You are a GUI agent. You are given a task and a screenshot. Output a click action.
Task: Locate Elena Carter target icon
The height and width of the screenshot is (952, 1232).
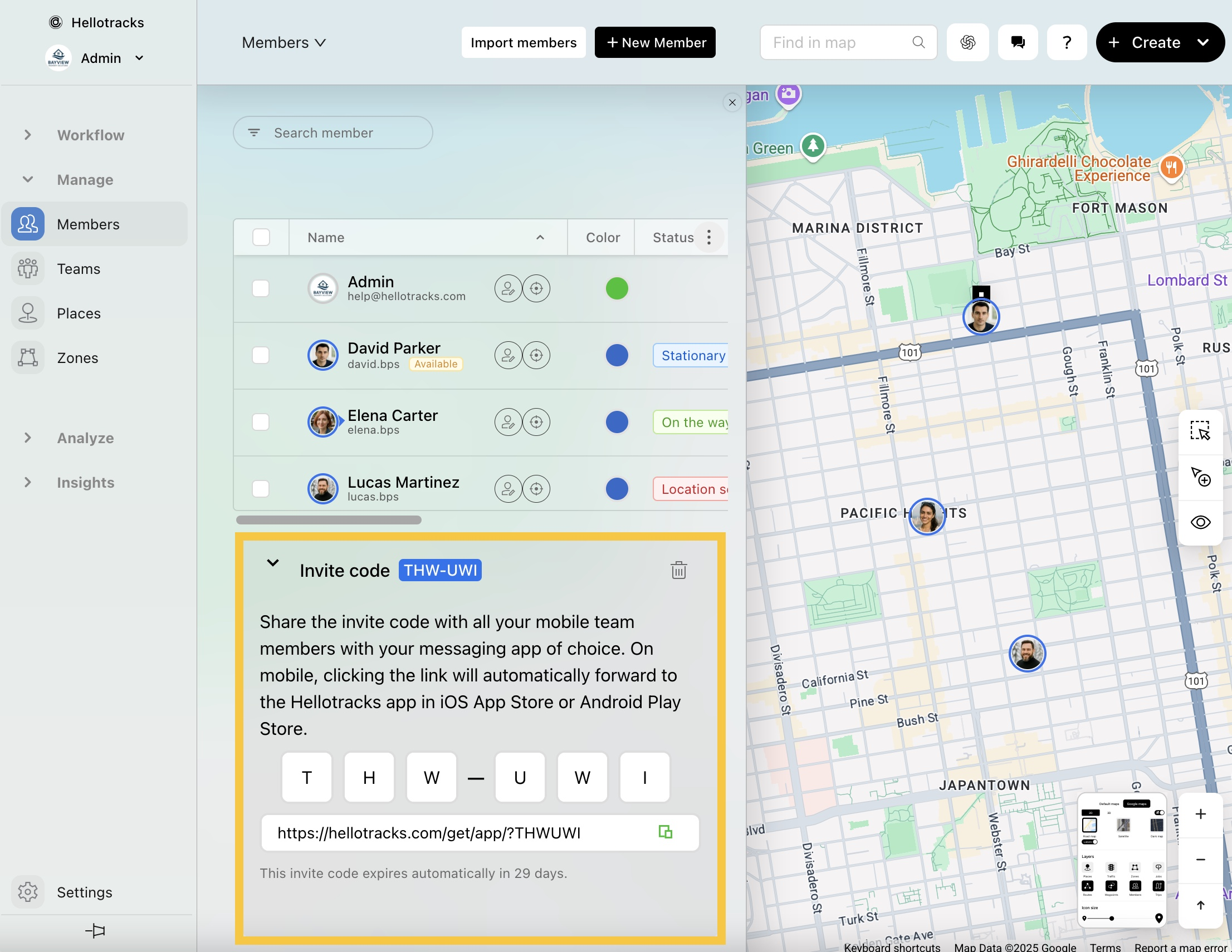pyautogui.click(x=536, y=422)
